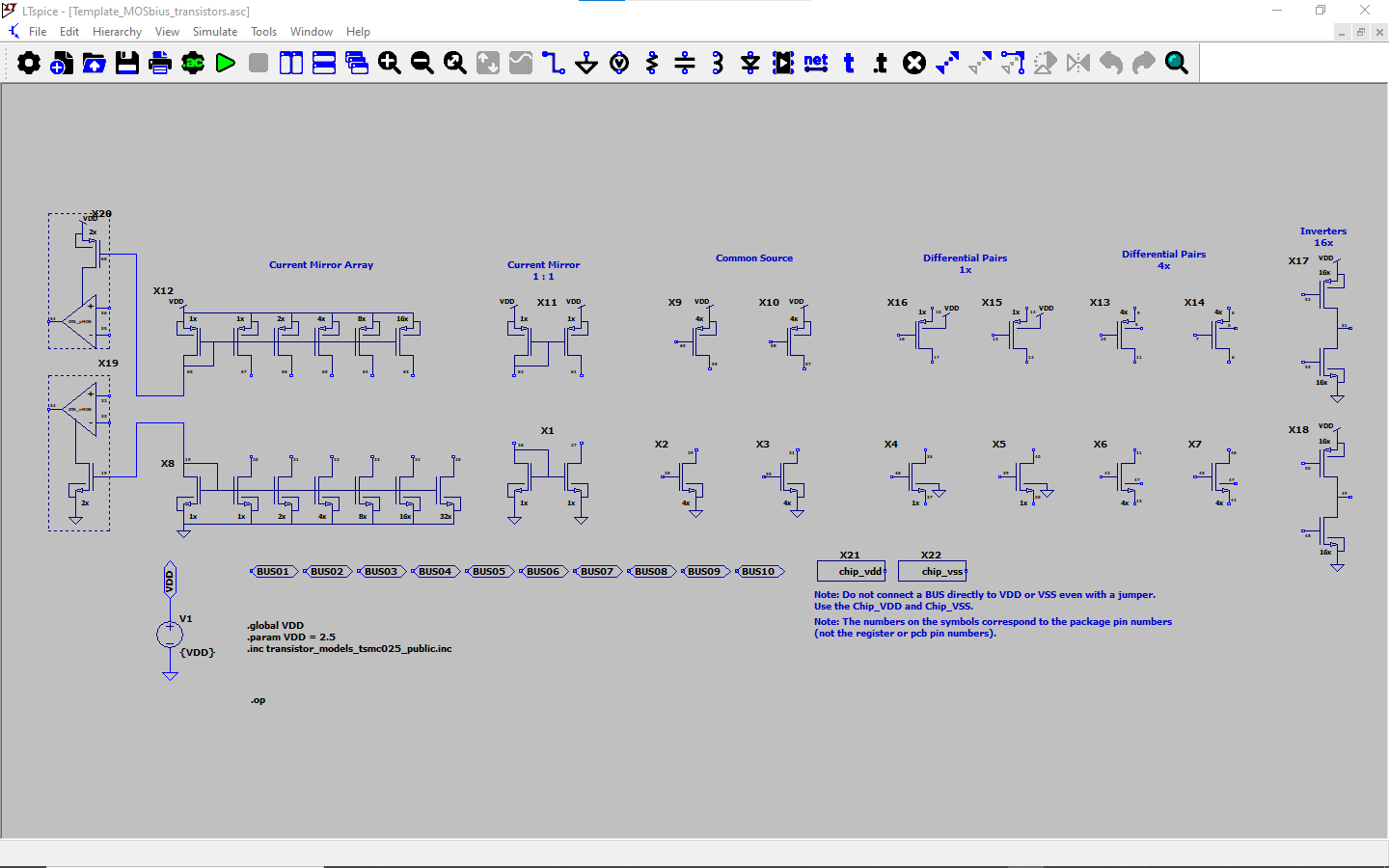Open the Simulate menu
The image size is (1389, 868).
[215, 32]
